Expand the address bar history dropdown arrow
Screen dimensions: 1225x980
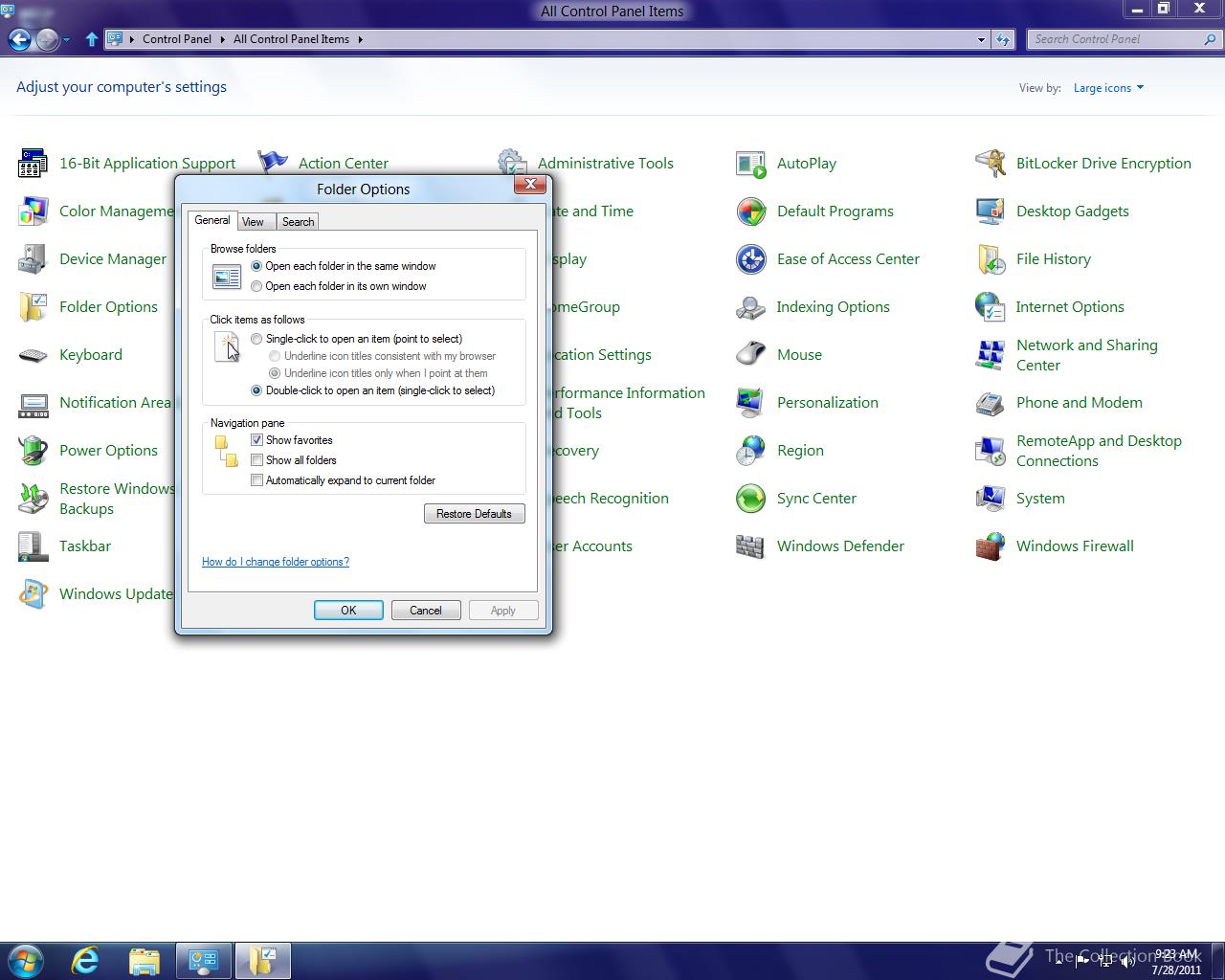(x=981, y=39)
